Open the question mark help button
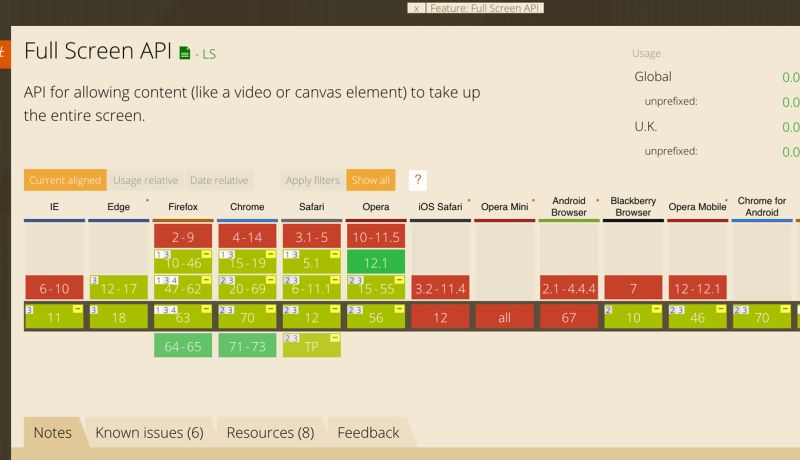800x460 pixels. 418,180
